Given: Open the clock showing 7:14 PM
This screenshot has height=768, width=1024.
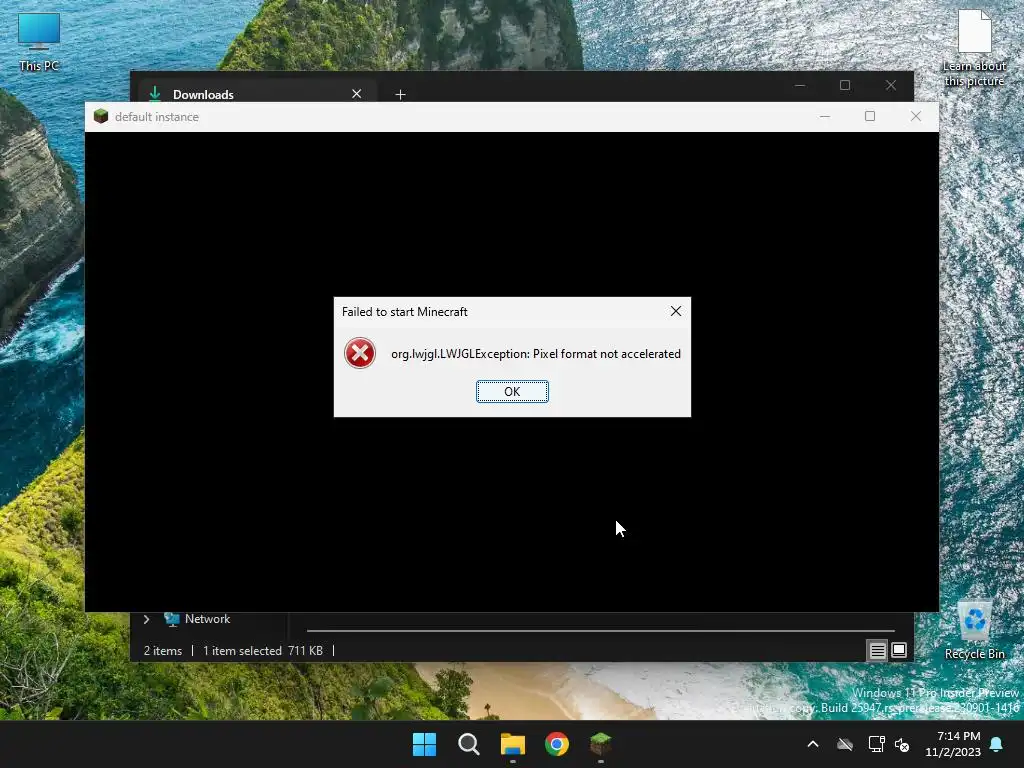Looking at the screenshot, I should coord(953,744).
